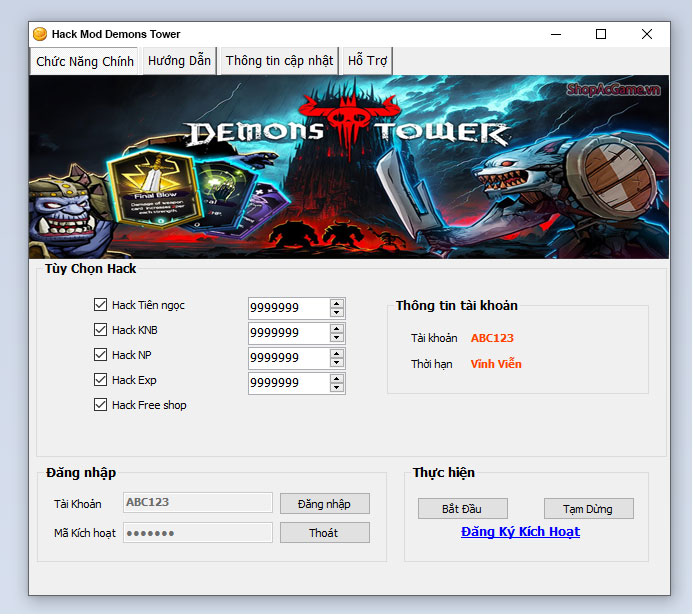Decrease the Hack KNB value with down arrow

[x=336, y=338]
